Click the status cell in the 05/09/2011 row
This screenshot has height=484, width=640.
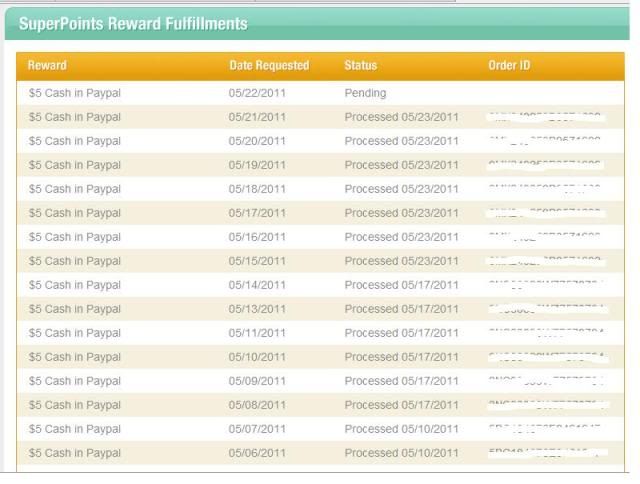coord(402,381)
